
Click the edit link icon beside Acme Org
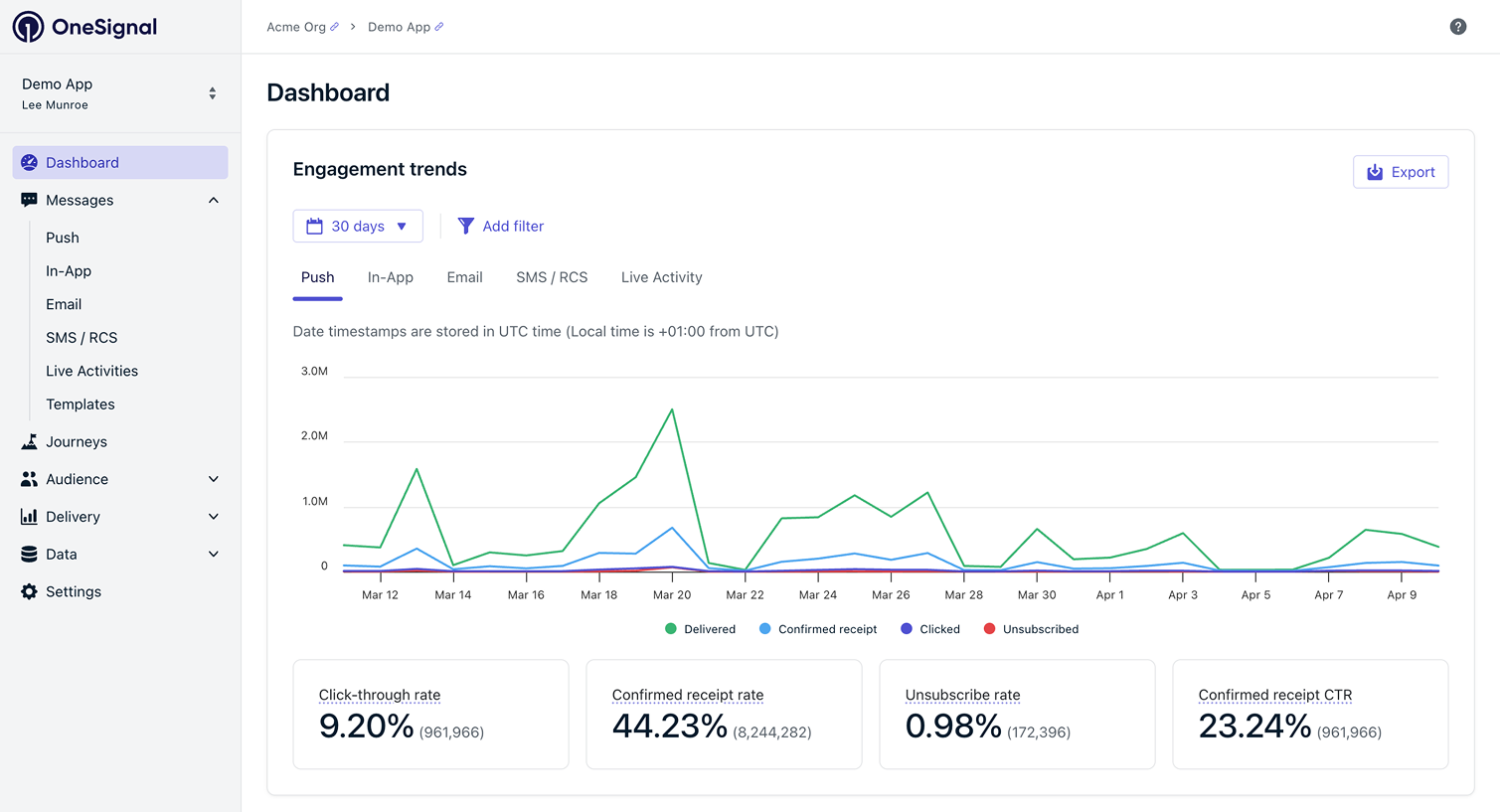pyautogui.click(x=334, y=27)
